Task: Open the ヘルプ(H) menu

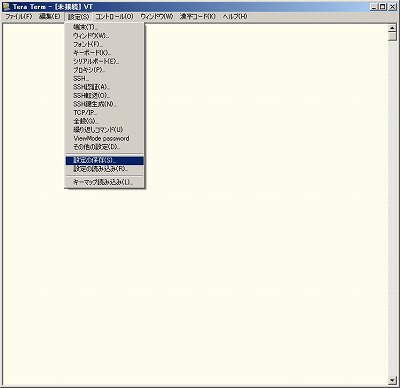Action: [x=235, y=16]
